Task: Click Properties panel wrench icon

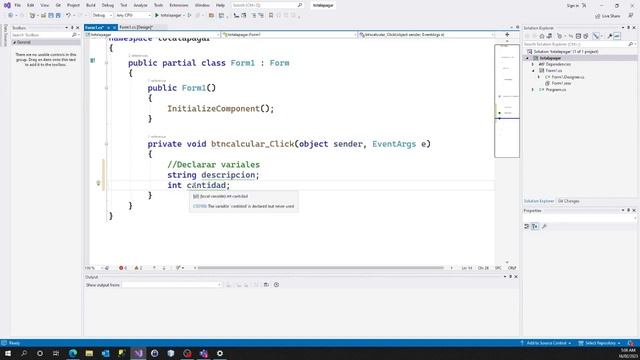Action: 544,227
